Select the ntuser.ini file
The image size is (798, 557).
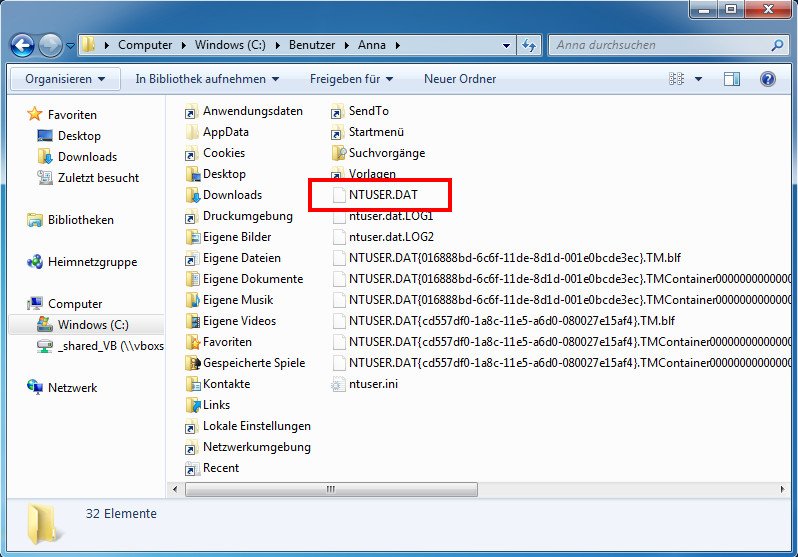pyautogui.click(x=372, y=384)
